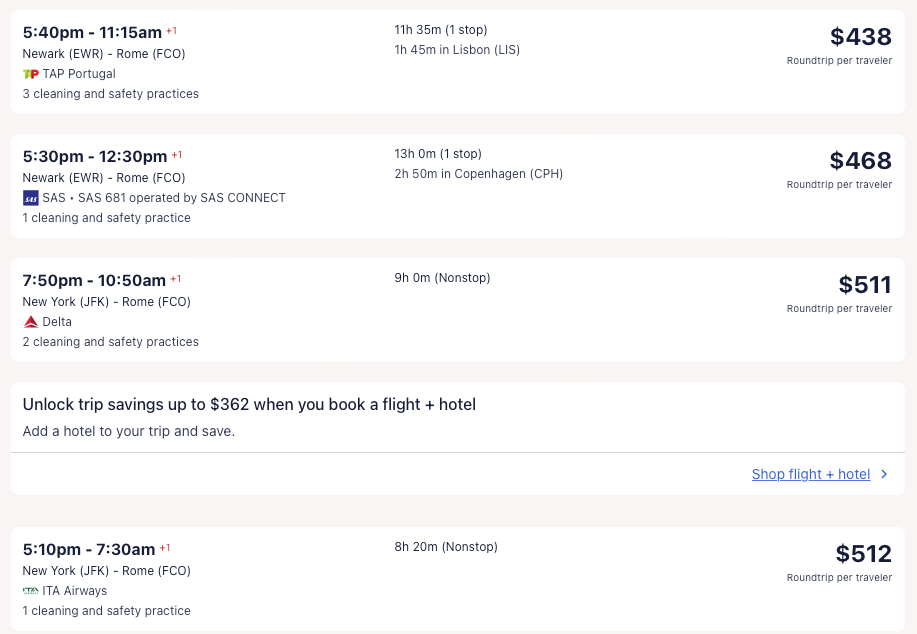Click the 7:50pm - 10:50am flight time
Image resolution: width=917 pixels, height=634 pixels.
(x=94, y=280)
